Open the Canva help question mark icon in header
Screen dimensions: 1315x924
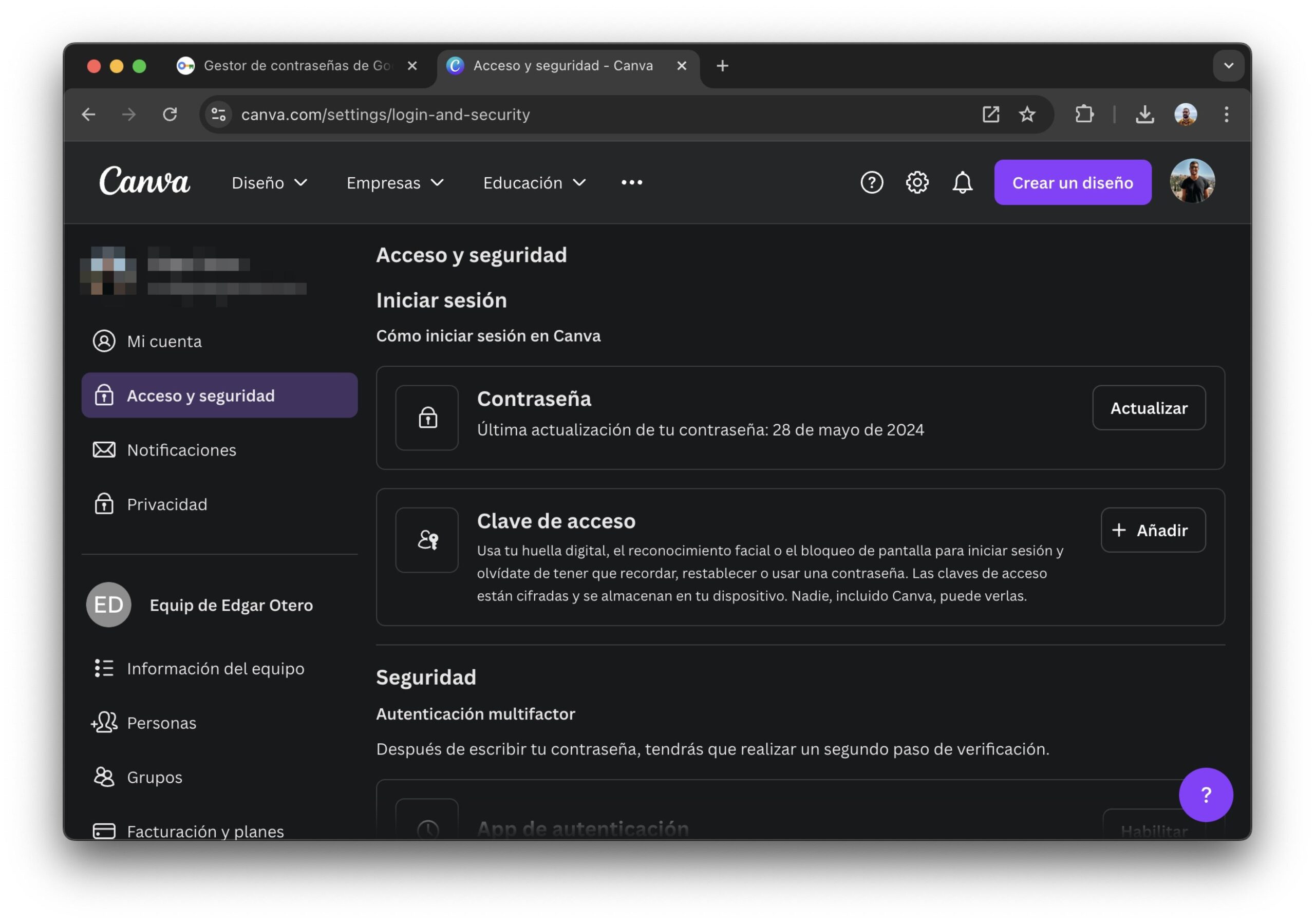pyautogui.click(x=872, y=183)
